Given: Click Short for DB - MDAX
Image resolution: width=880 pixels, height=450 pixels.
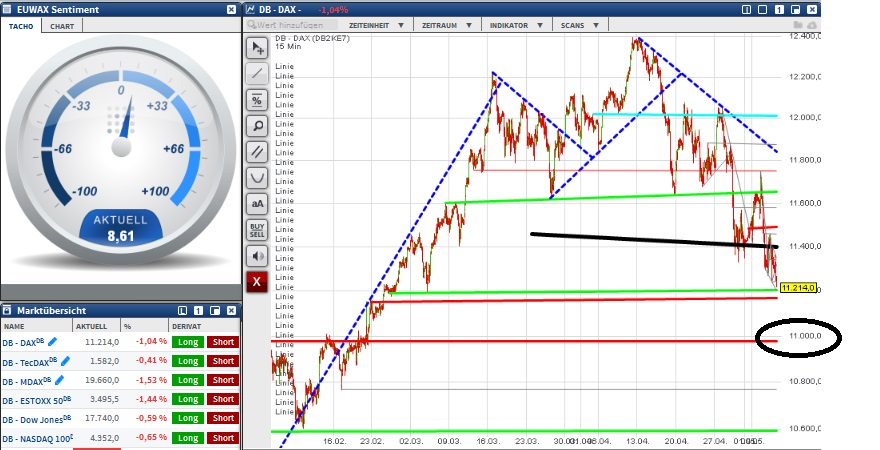Looking at the screenshot, I should (223, 380).
